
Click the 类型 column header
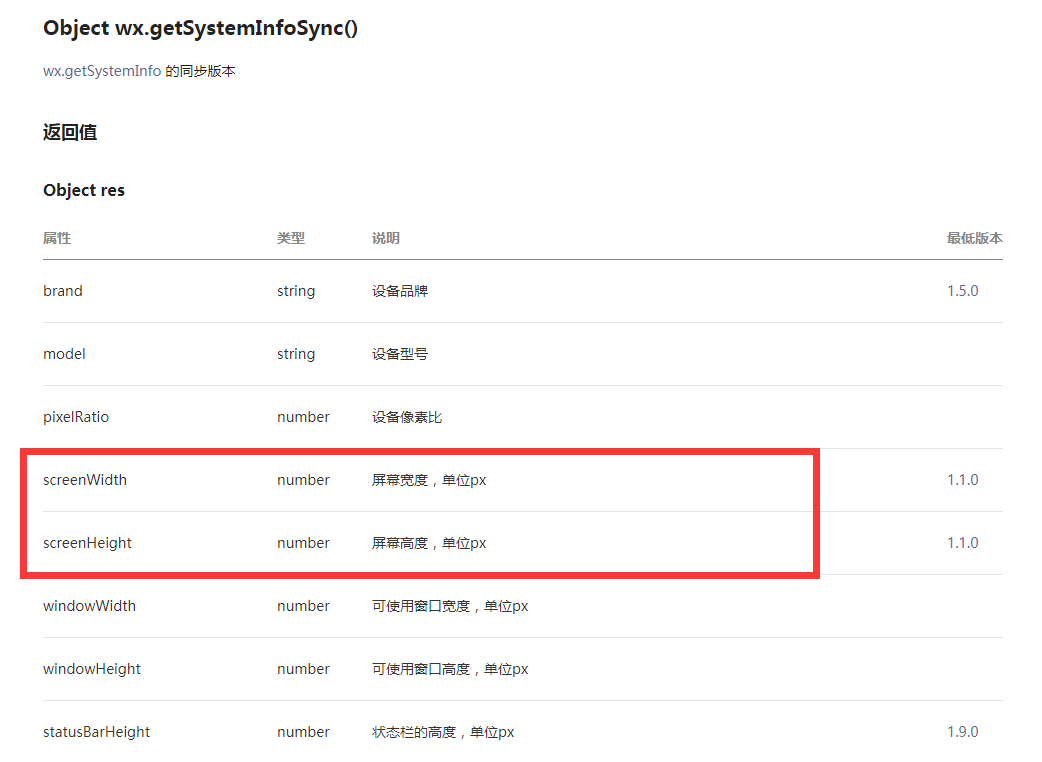pos(288,238)
